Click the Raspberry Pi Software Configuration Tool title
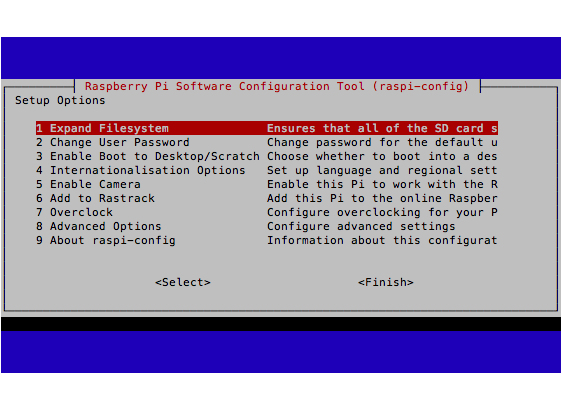 tap(277, 86)
